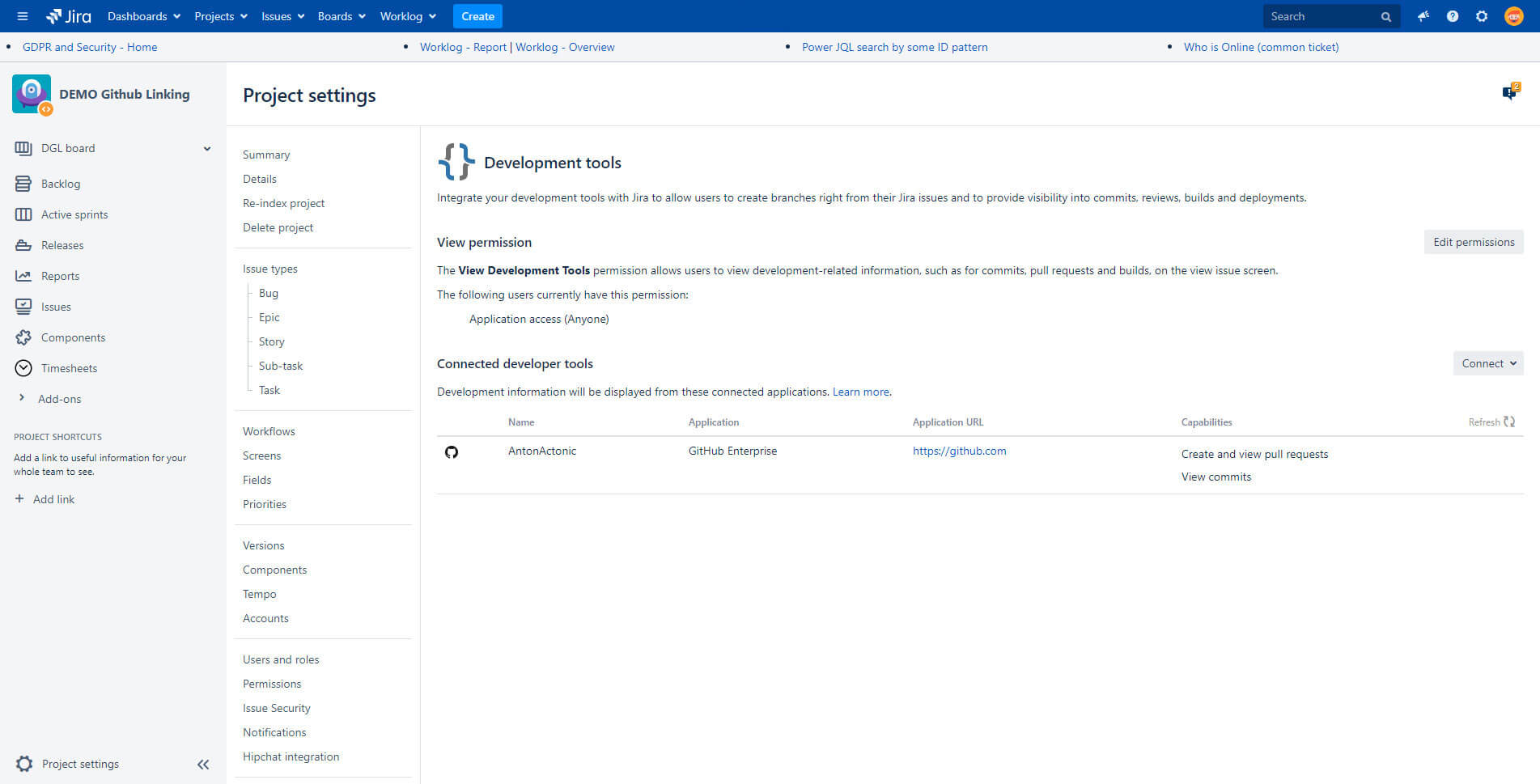Open Notifications settings entry
Screen dimensions: 1540x784
(x=274, y=732)
